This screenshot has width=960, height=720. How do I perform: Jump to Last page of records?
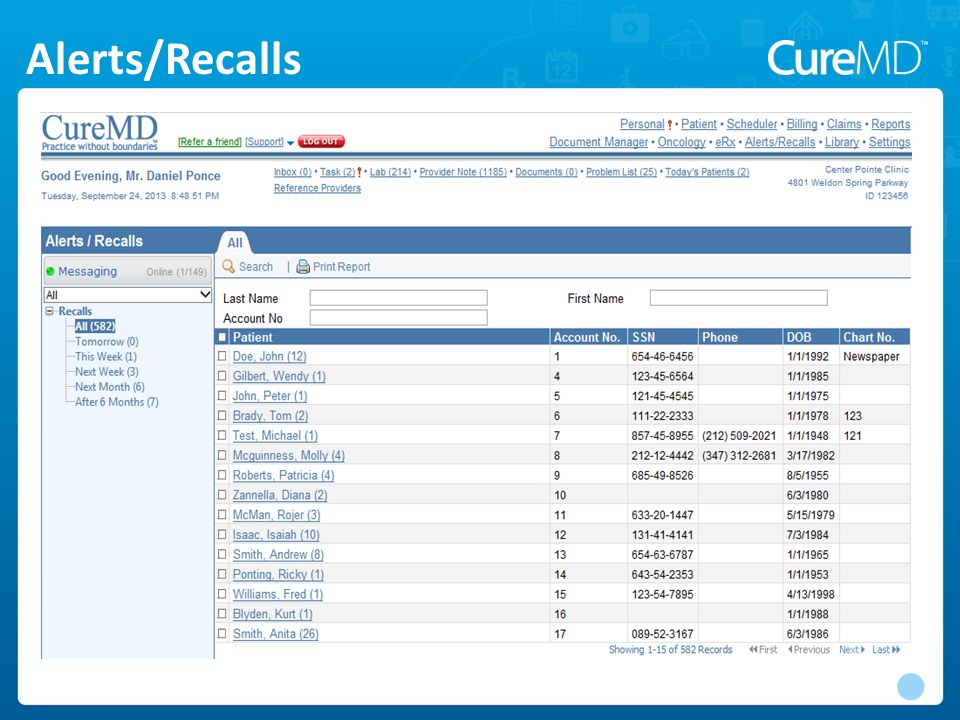886,650
